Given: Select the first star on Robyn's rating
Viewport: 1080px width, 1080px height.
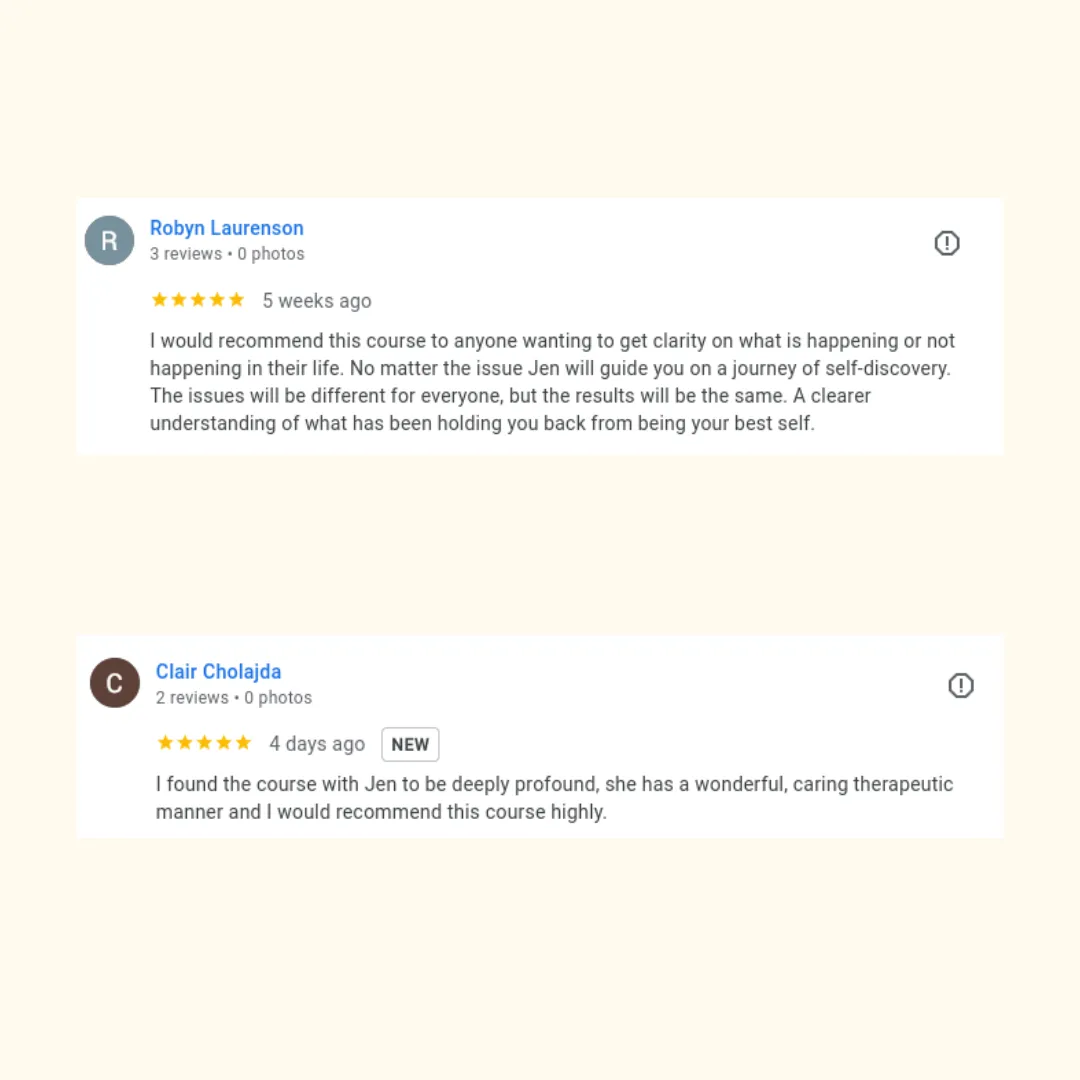Looking at the screenshot, I should tap(159, 299).
